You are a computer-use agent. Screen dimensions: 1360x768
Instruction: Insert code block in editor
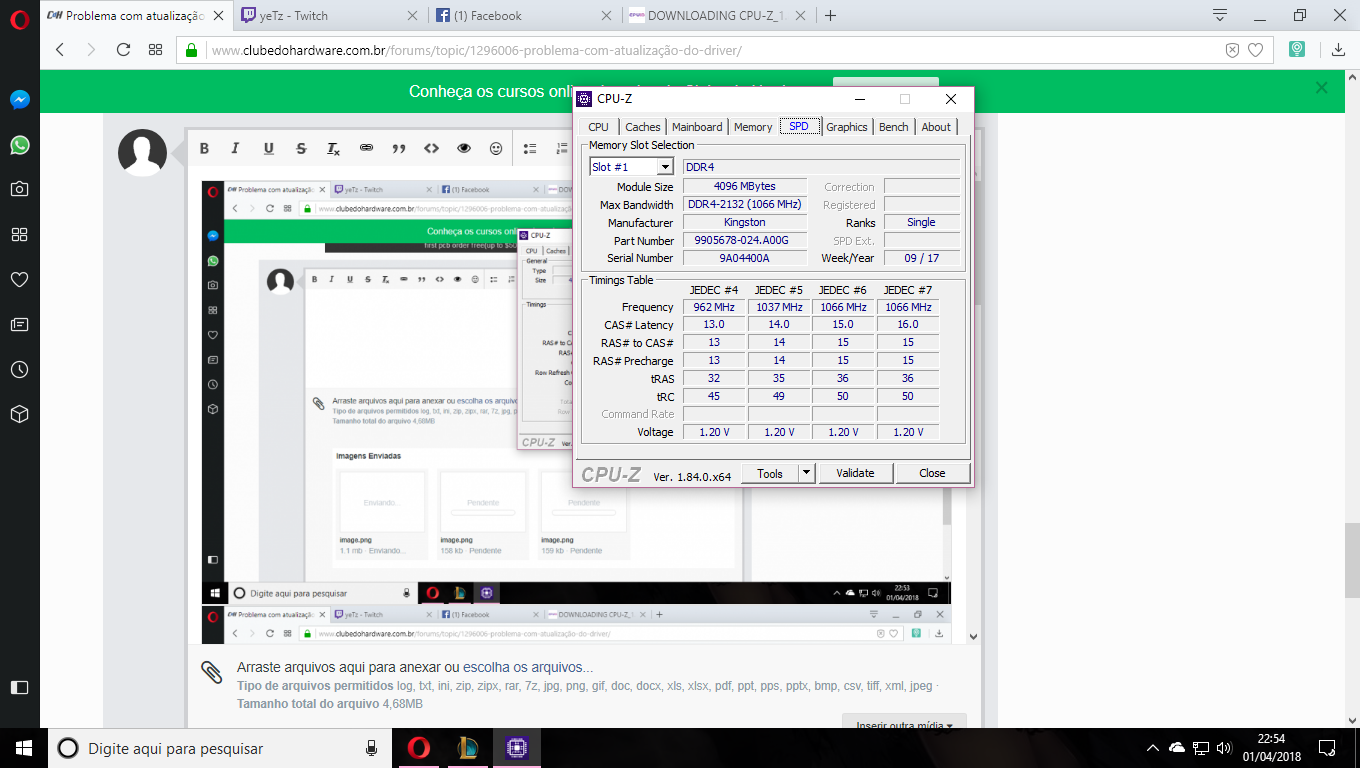431,148
